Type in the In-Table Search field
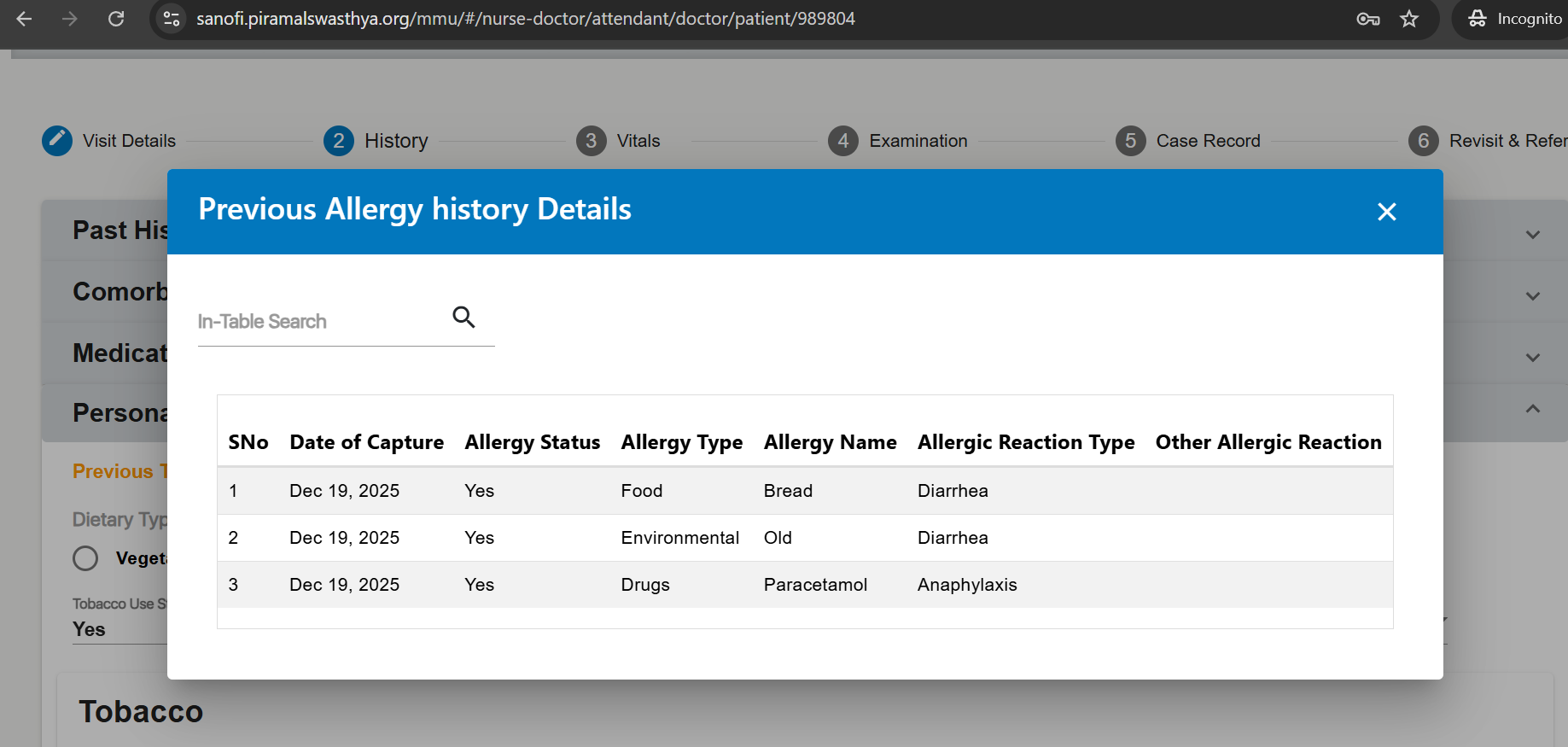Screen dimensions: 1568x747 coord(320,322)
